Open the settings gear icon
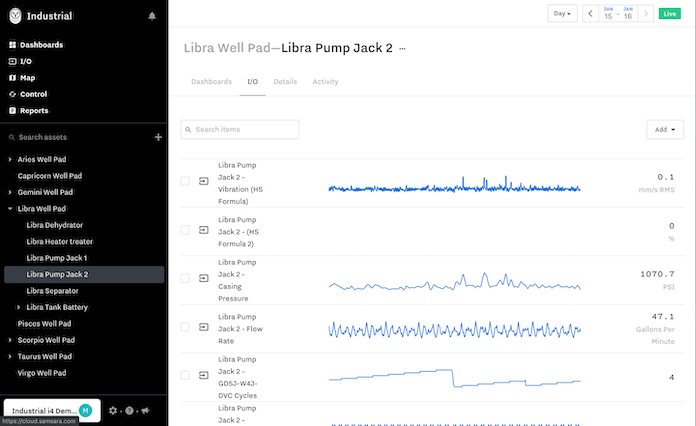696x426 pixels. [x=113, y=410]
